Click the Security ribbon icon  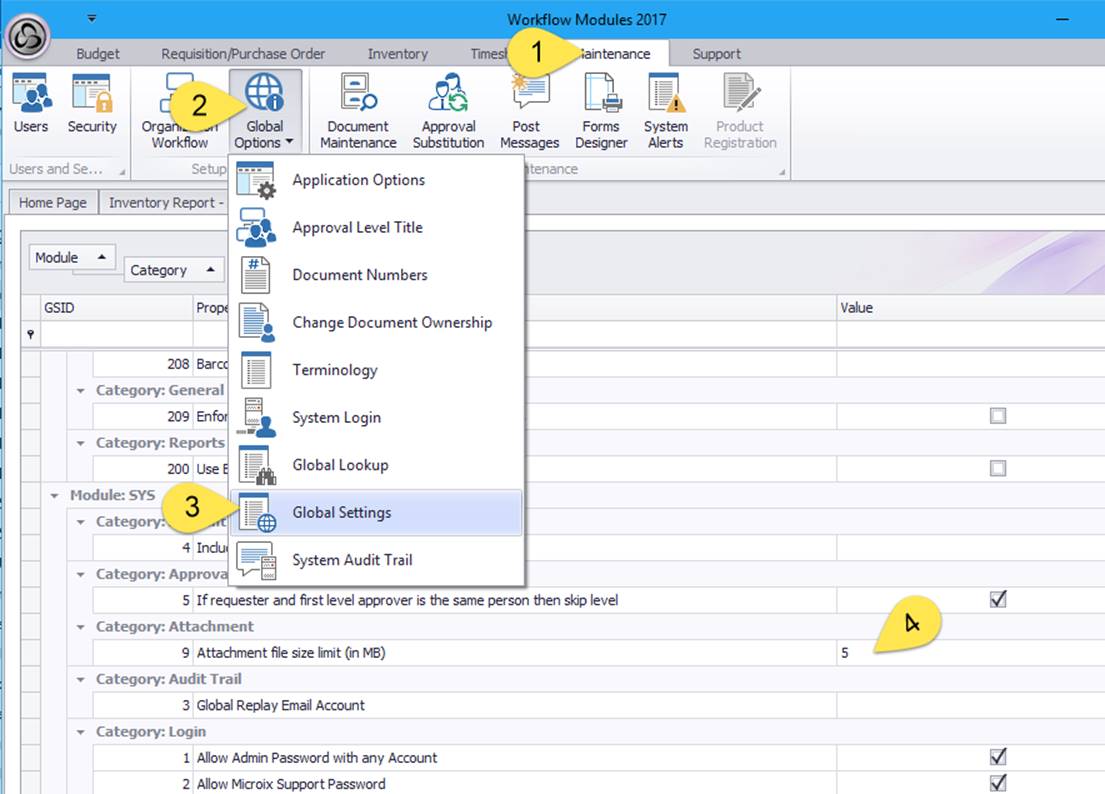(x=92, y=106)
